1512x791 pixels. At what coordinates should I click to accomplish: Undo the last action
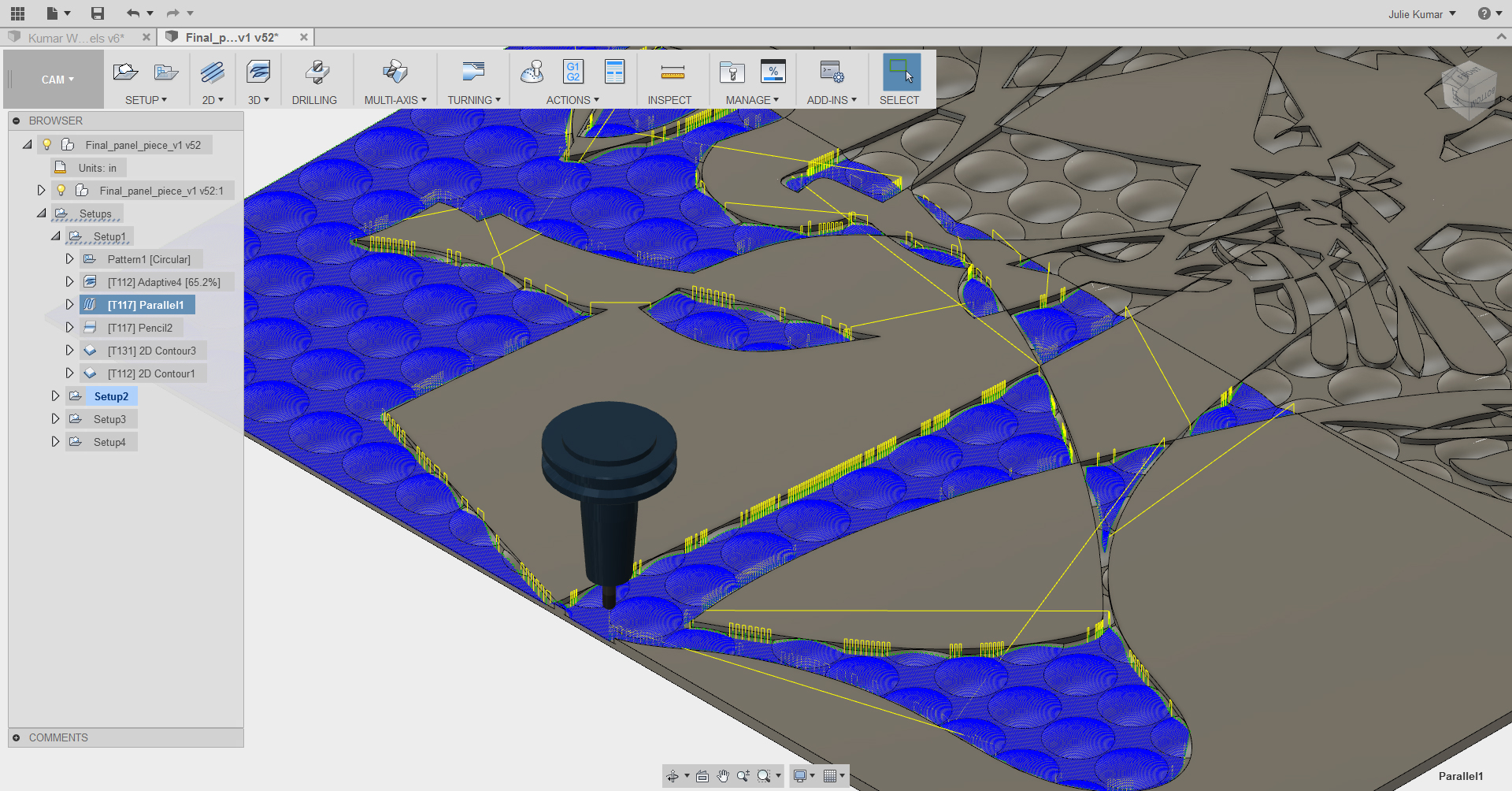click(x=133, y=13)
